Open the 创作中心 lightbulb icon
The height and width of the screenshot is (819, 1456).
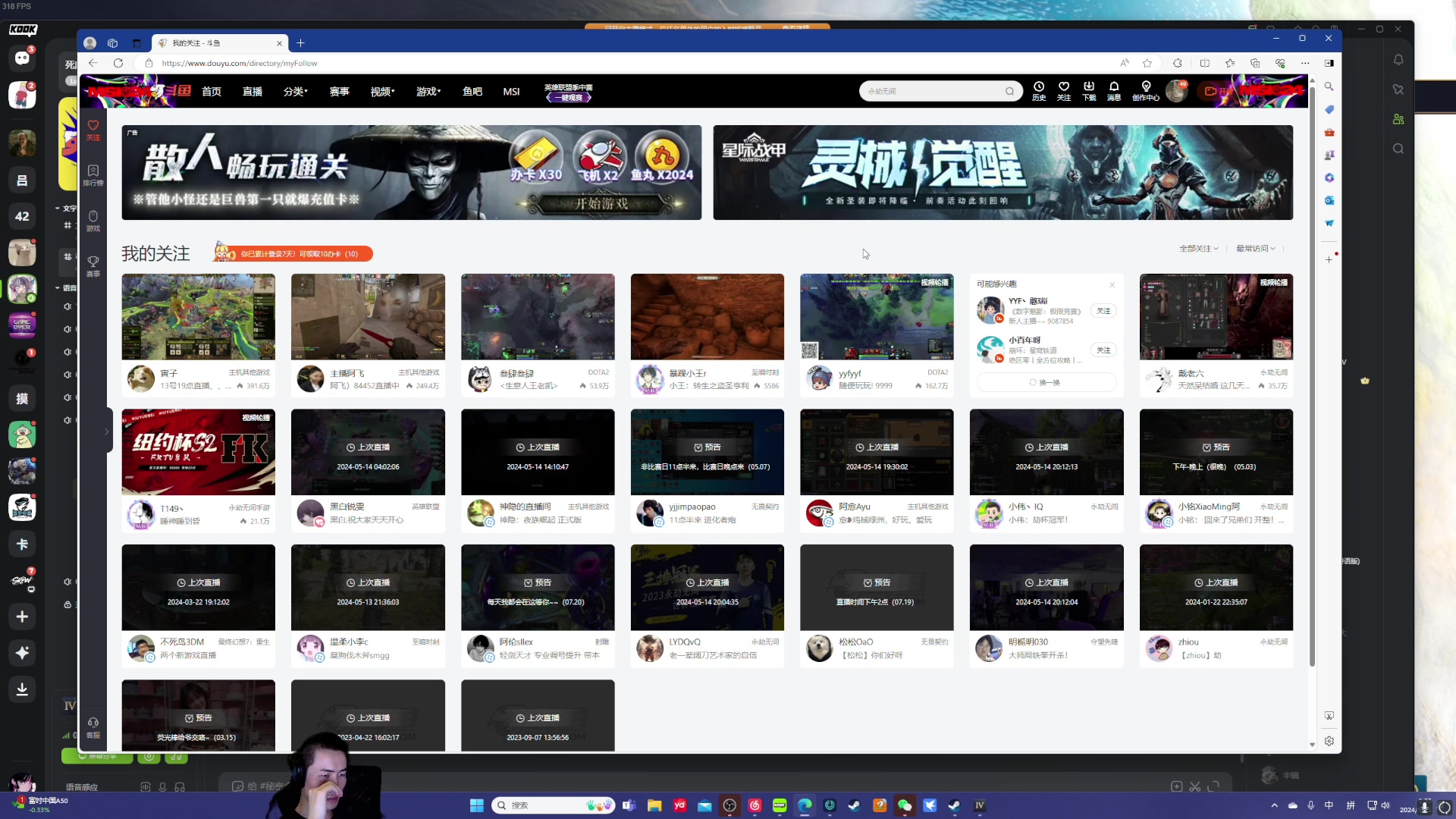coord(1146,90)
